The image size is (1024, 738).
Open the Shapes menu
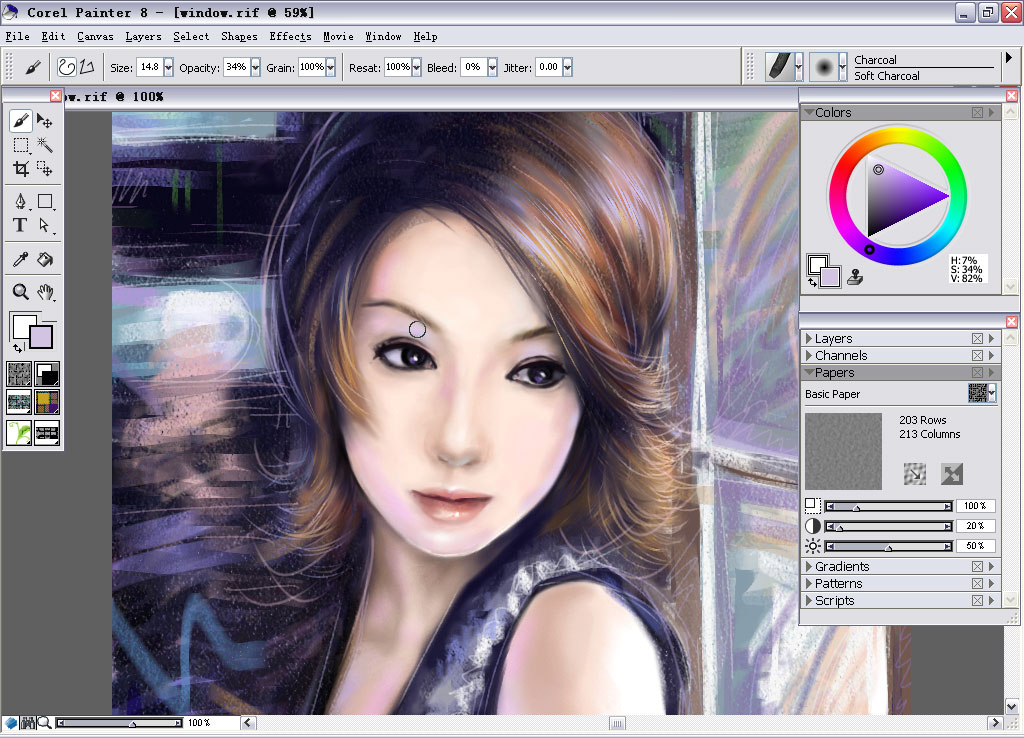pyautogui.click(x=239, y=37)
